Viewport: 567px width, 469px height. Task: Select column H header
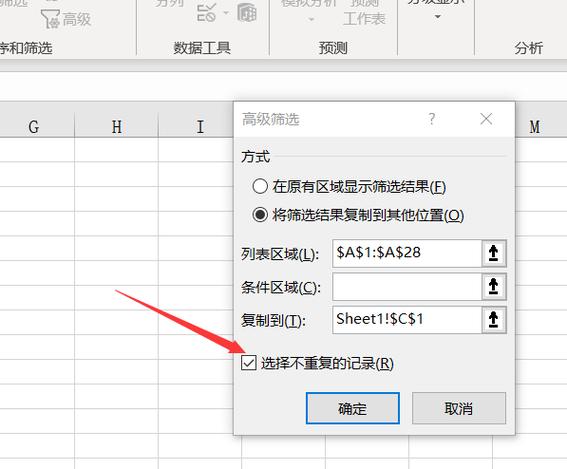(116, 127)
